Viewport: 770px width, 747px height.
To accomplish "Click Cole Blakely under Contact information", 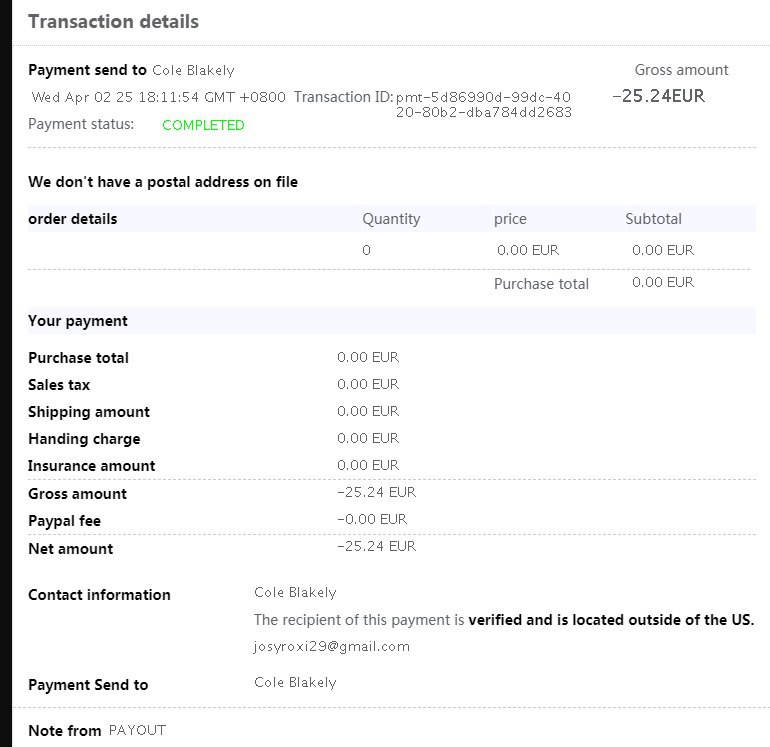I will (295, 593).
